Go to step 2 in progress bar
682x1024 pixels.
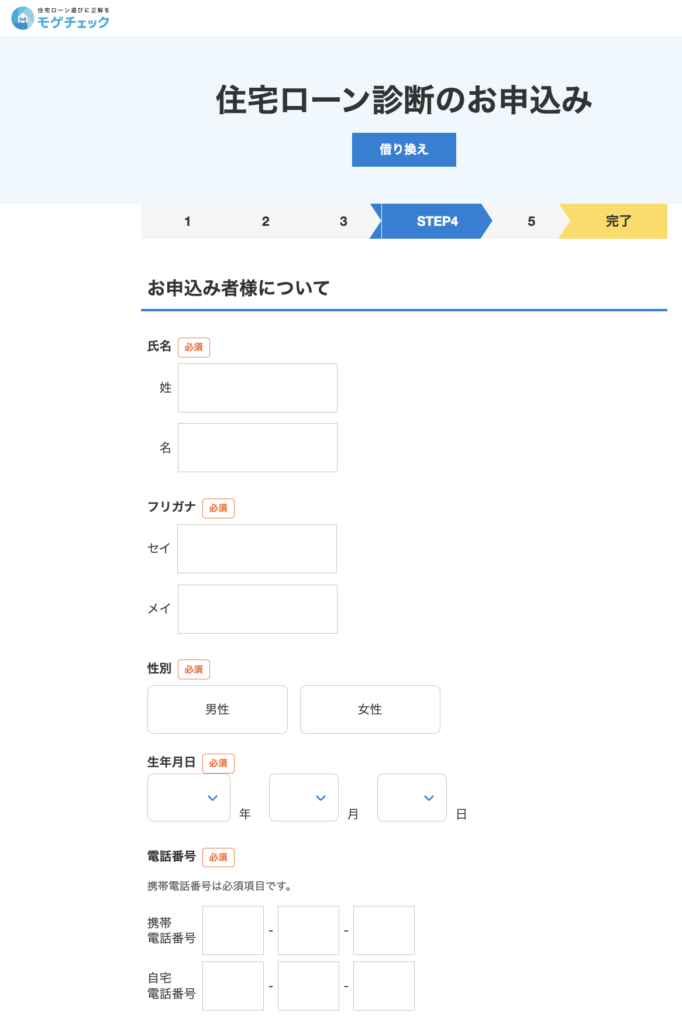click(x=265, y=221)
